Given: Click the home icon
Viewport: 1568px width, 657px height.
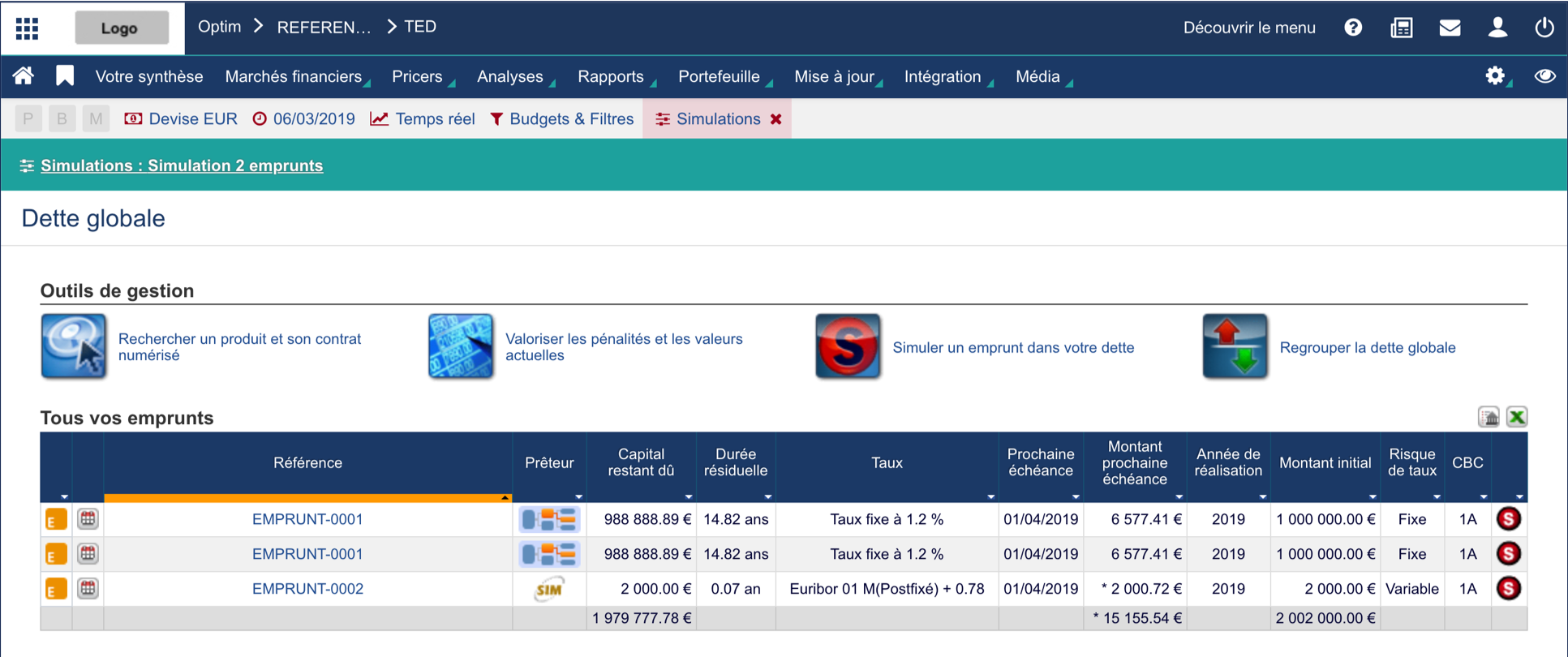Looking at the screenshot, I should [24, 76].
